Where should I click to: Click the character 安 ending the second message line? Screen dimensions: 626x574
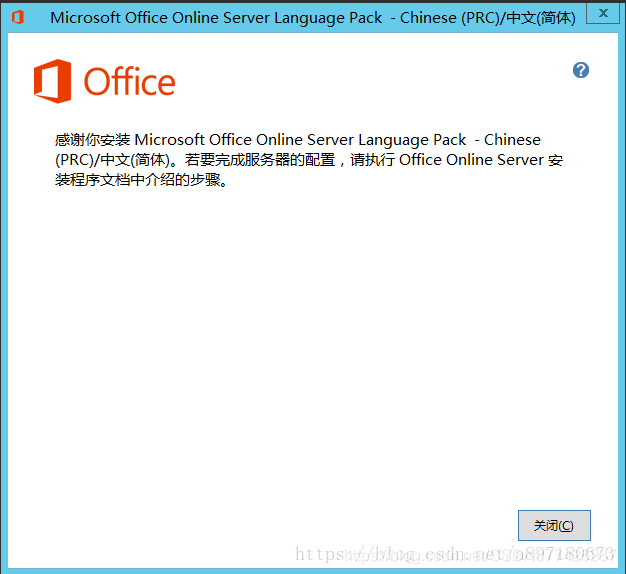pos(555,160)
